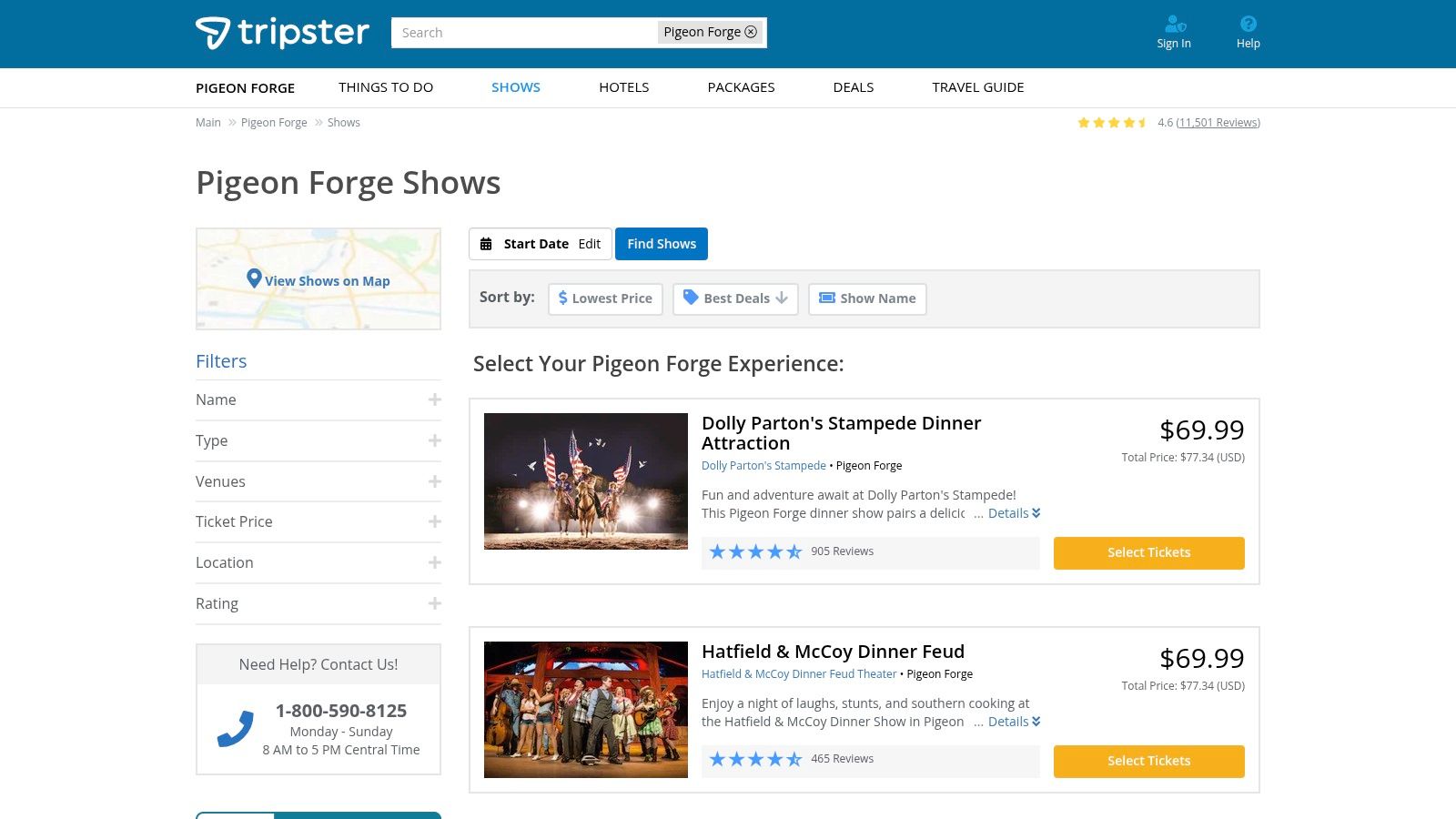Open the Dolly Parton's Stampede show photo
Viewport: 1456px width, 819px height.
click(586, 481)
